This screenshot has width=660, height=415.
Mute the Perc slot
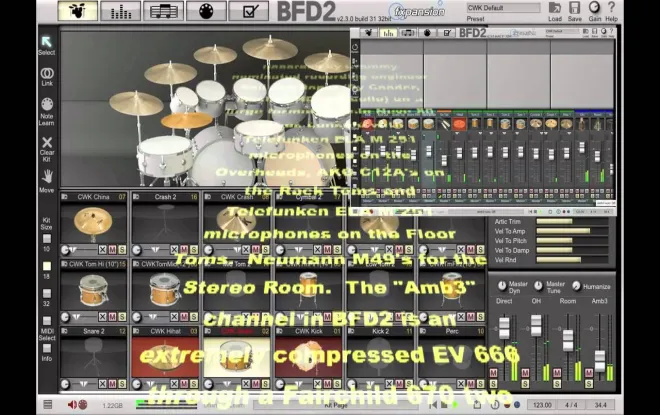[471, 384]
